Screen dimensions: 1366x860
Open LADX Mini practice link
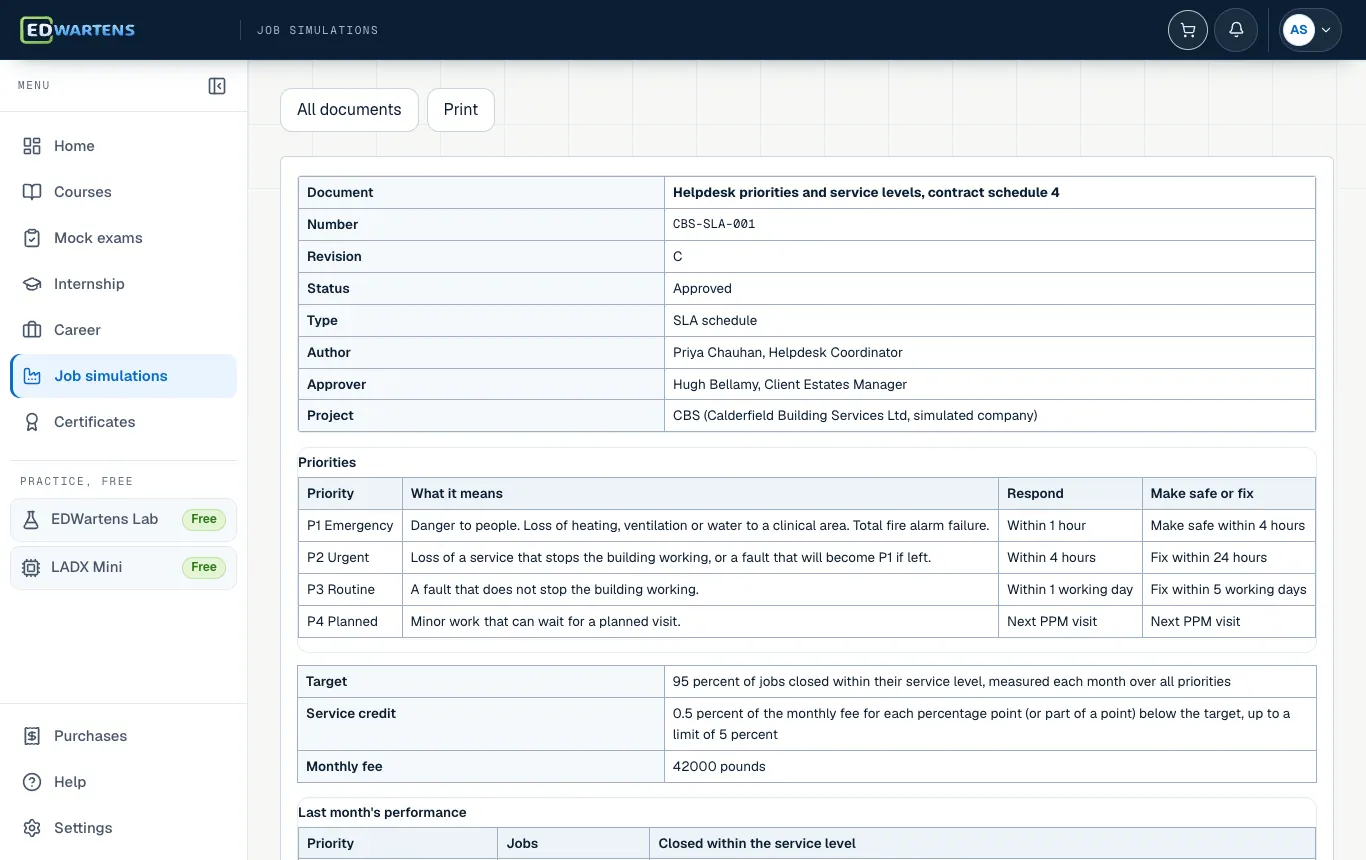(x=124, y=567)
